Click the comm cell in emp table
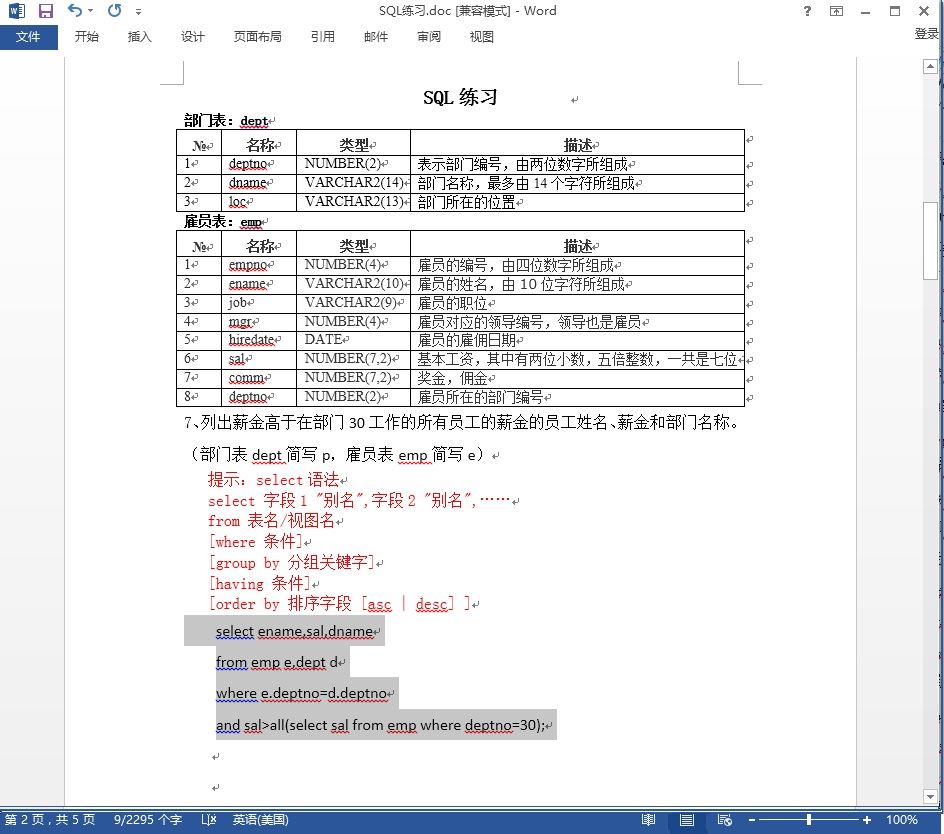944x834 pixels. (259, 378)
